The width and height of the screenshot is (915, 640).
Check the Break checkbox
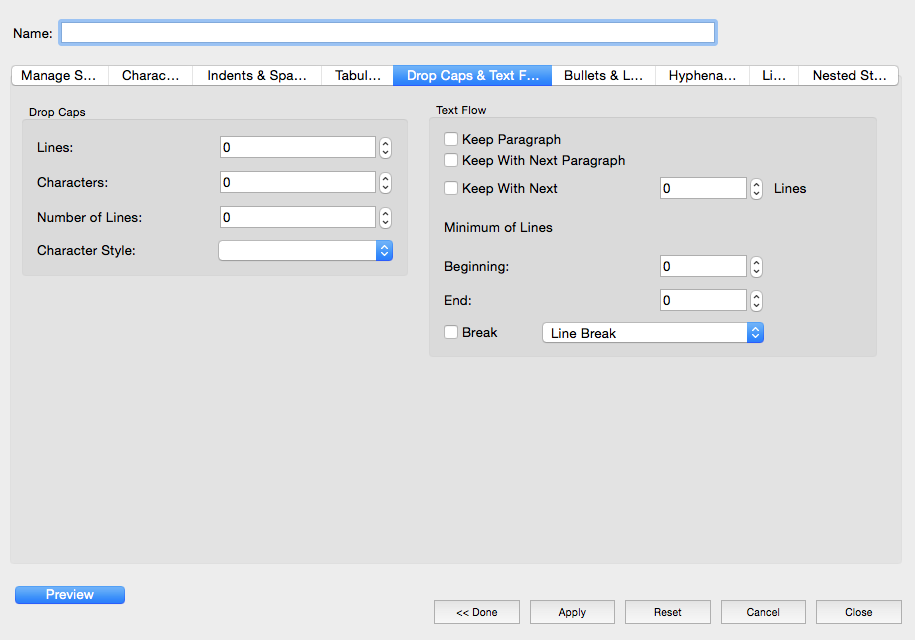click(x=451, y=333)
